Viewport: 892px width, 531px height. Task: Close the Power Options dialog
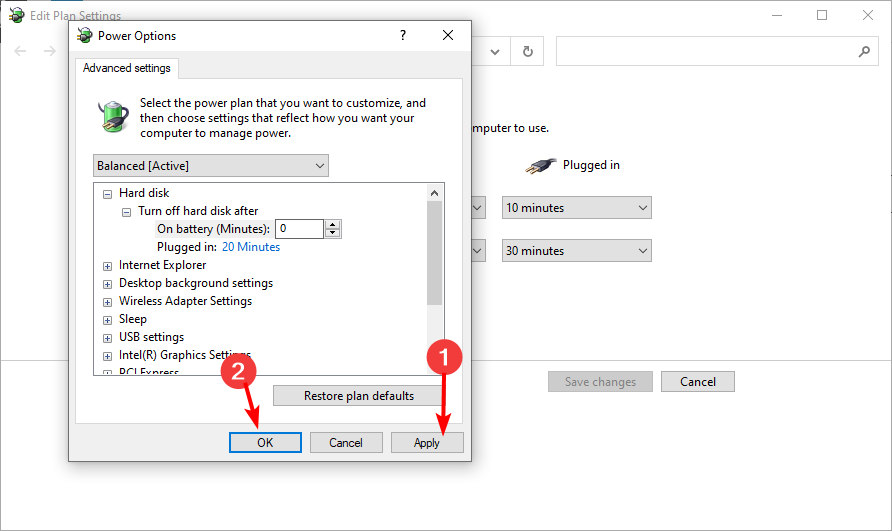click(448, 35)
